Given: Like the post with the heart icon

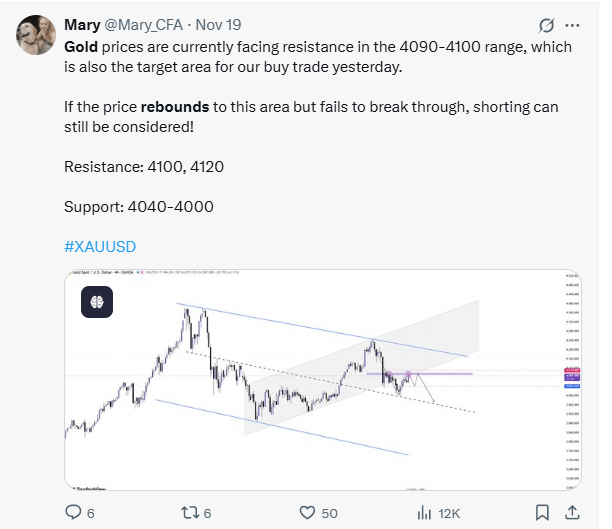Looking at the screenshot, I should [308, 512].
